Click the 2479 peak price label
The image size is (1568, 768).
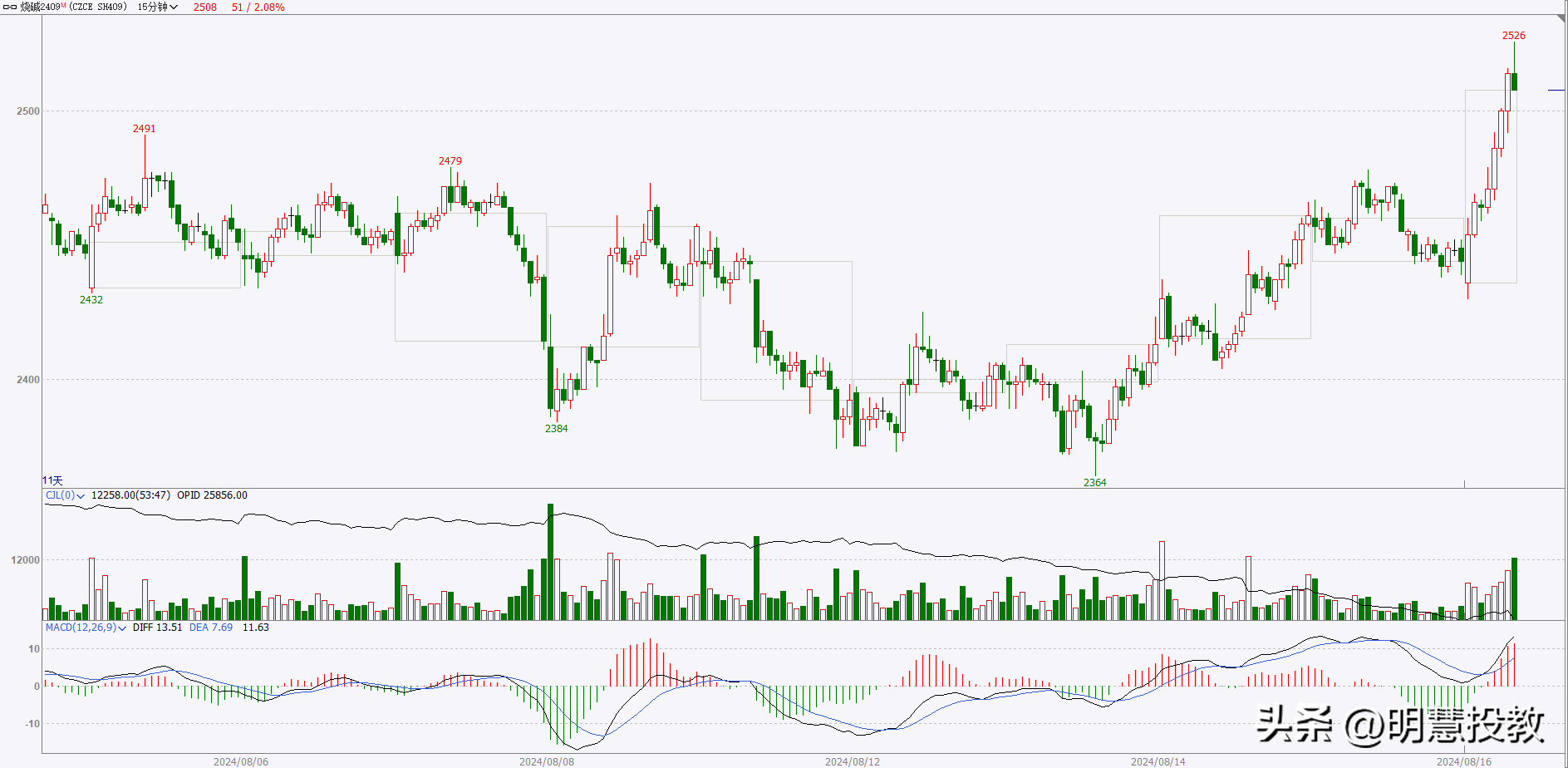[450, 161]
